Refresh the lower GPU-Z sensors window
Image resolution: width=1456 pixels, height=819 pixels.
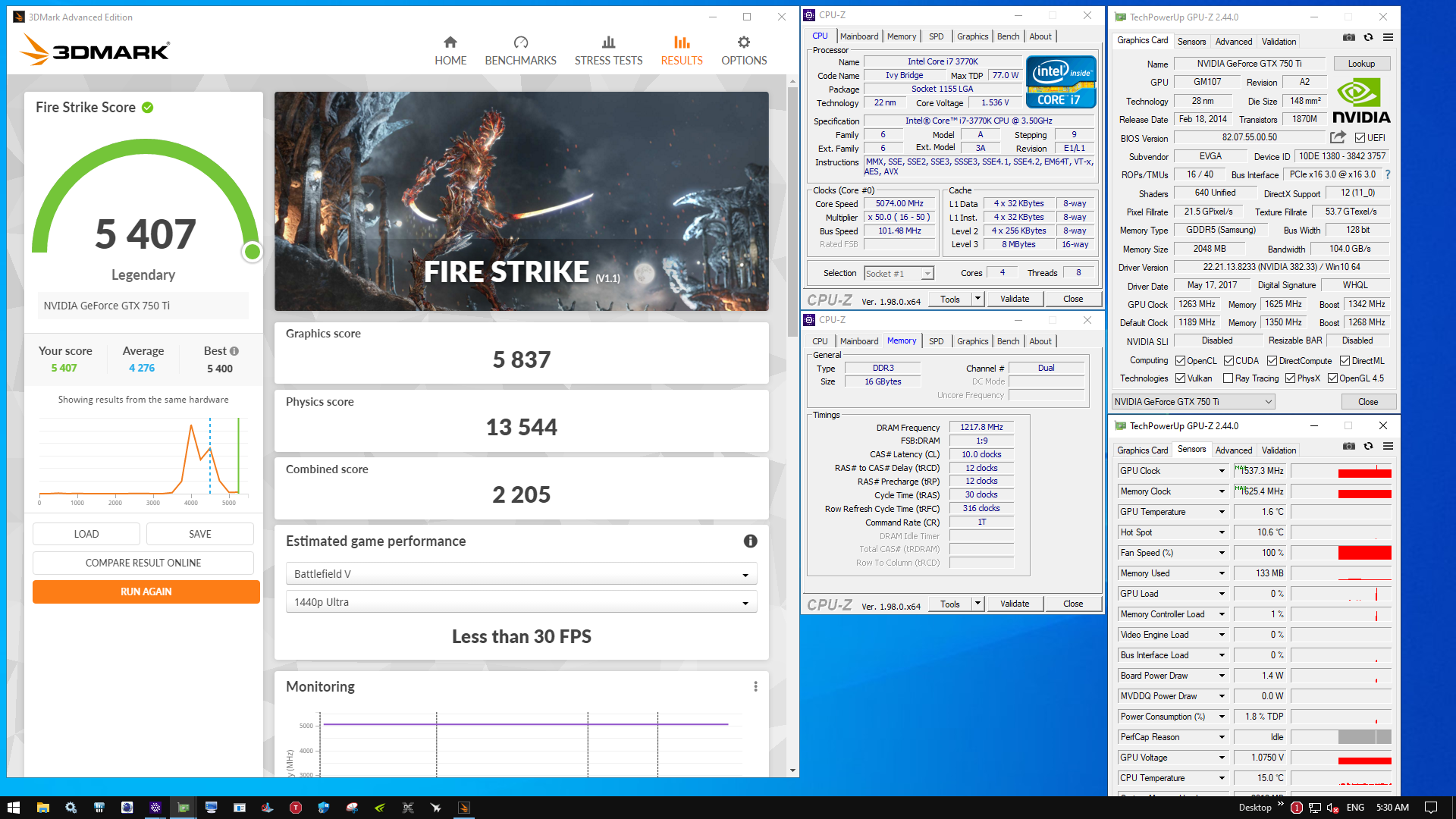[x=1368, y=446]
